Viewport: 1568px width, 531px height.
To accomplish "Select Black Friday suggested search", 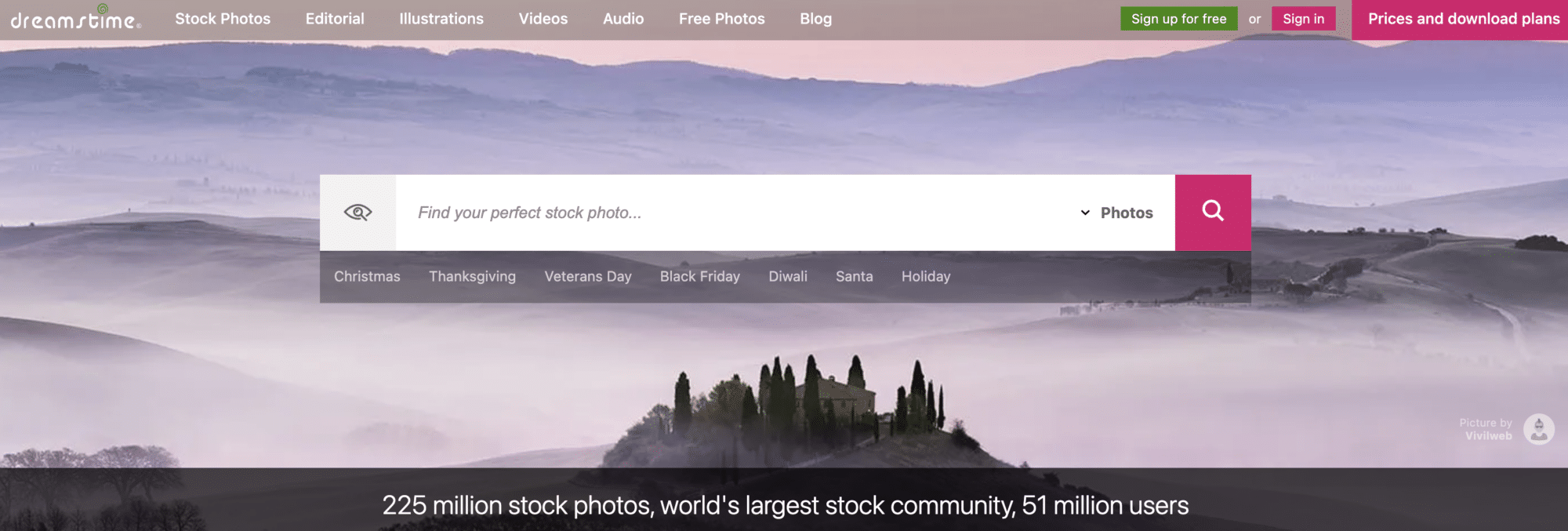I will 700,277.
